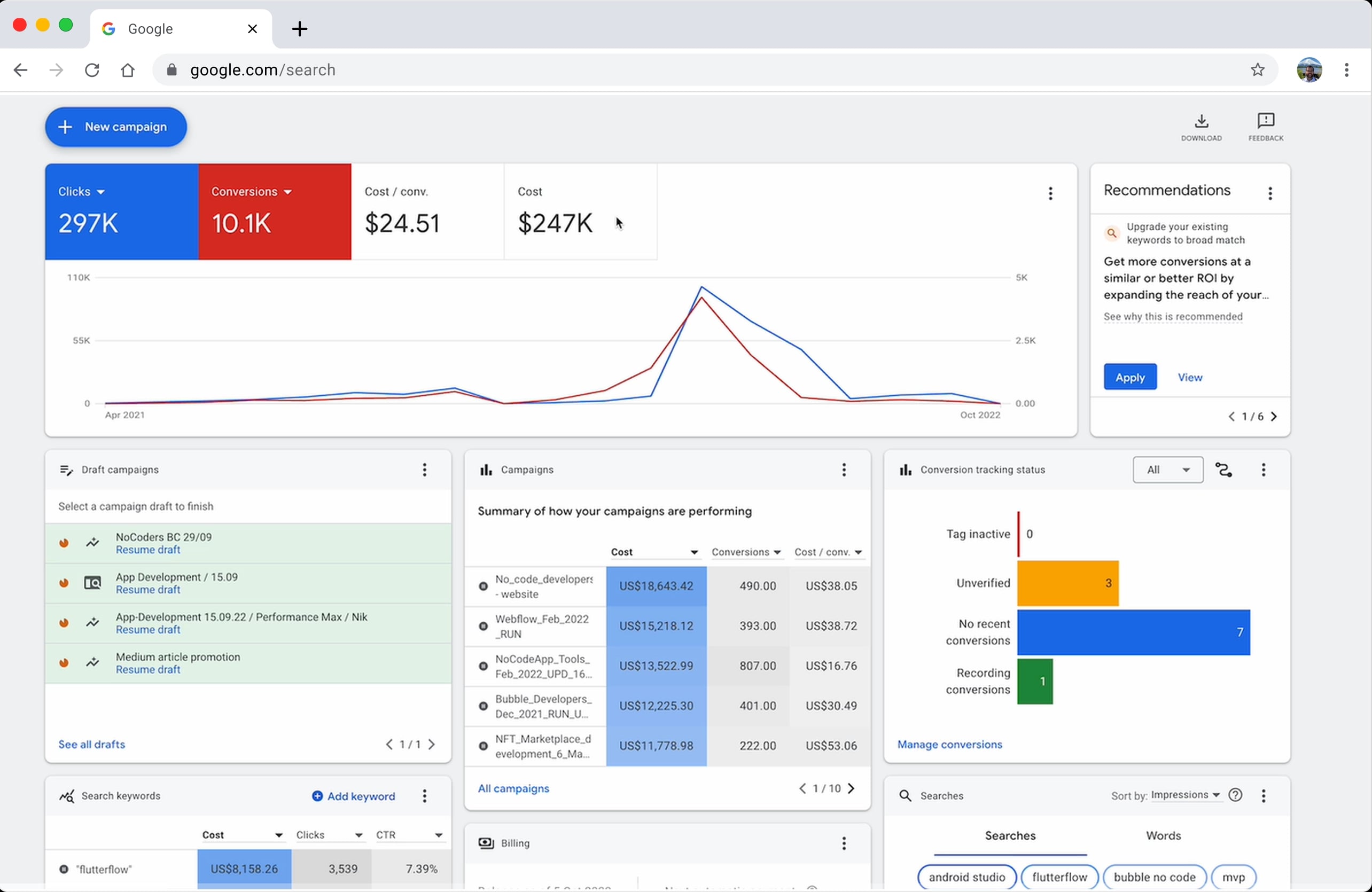Click the orange Unverified bar
1372x892 pixels.
coord(1067,583)
